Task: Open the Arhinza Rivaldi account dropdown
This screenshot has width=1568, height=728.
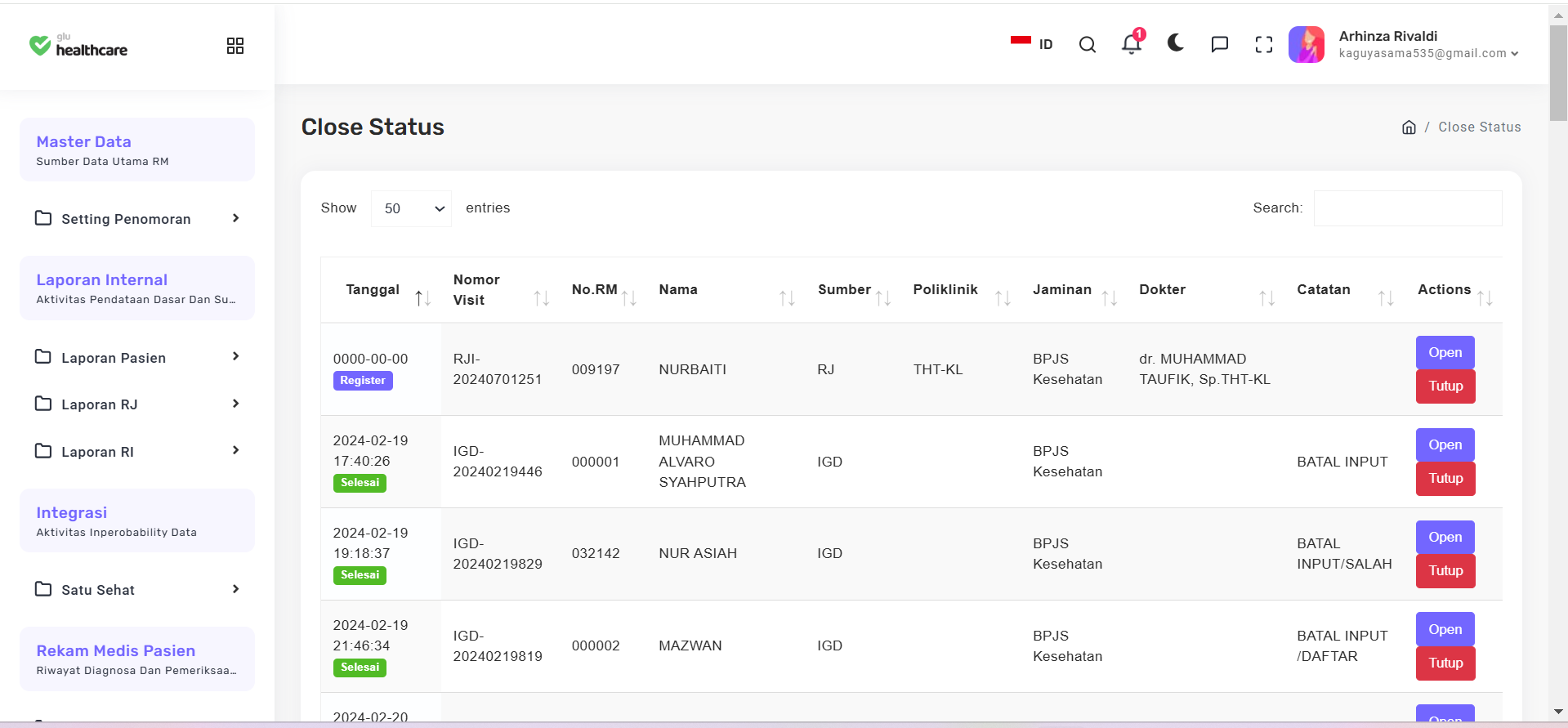Action: point(1429,45)
